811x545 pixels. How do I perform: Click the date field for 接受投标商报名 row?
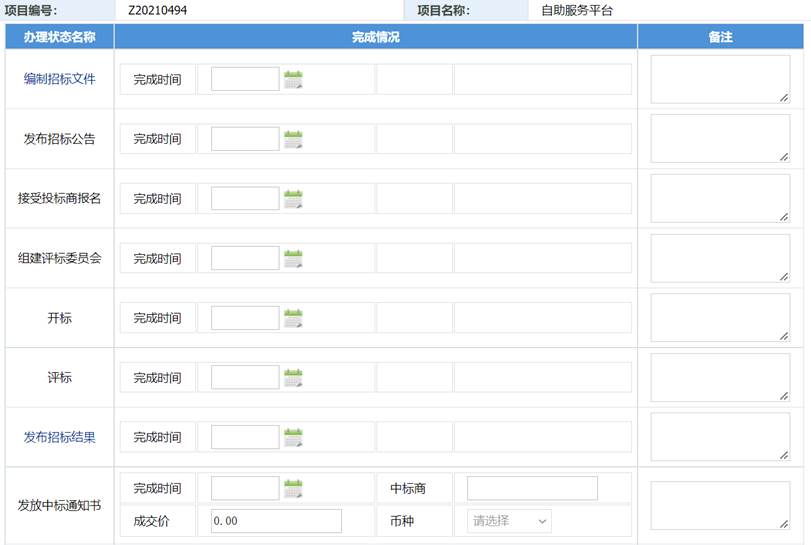tap(245, 199)
